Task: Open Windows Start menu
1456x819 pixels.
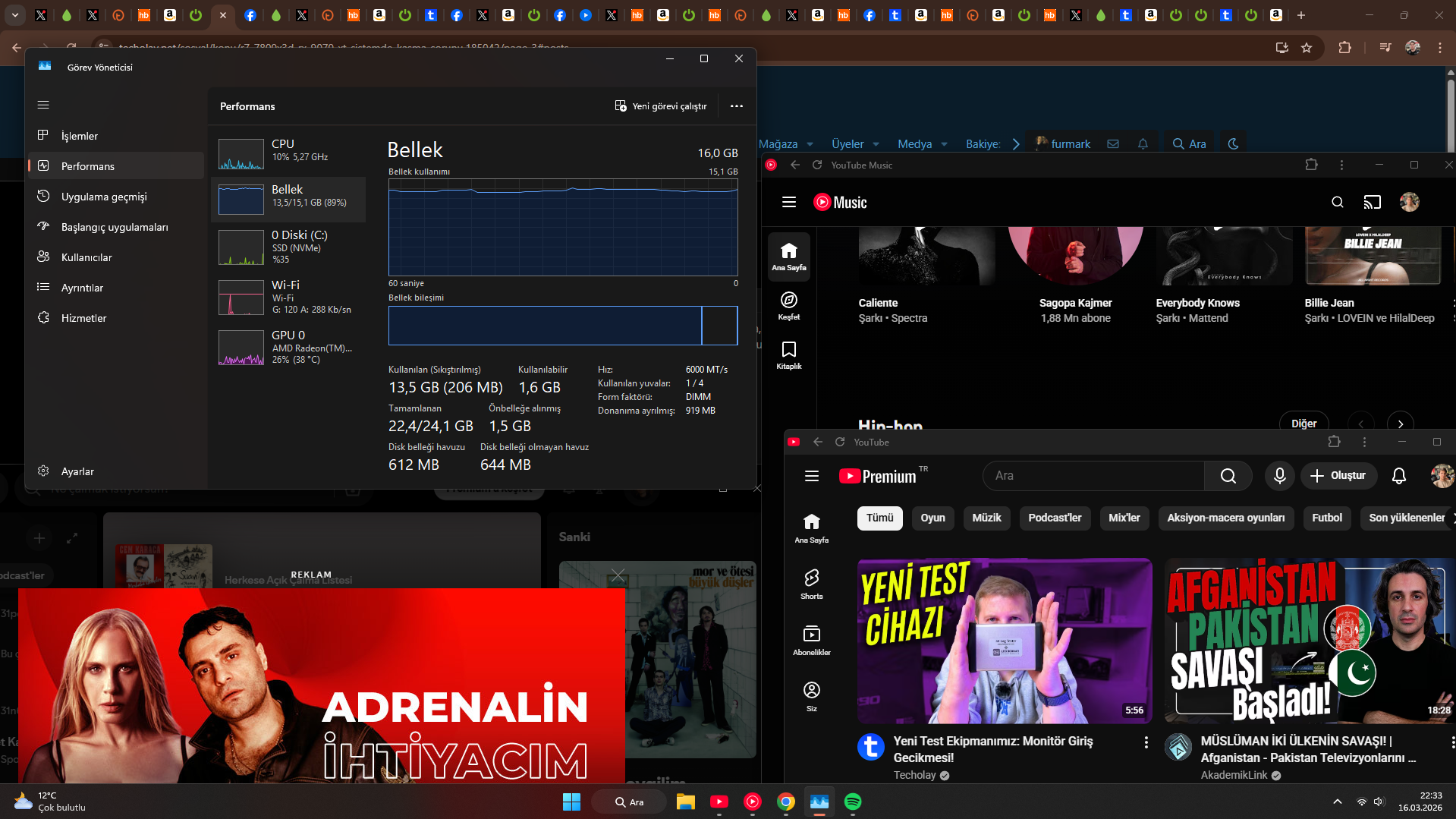Action: pyautogui.click(x=571, y=802)
